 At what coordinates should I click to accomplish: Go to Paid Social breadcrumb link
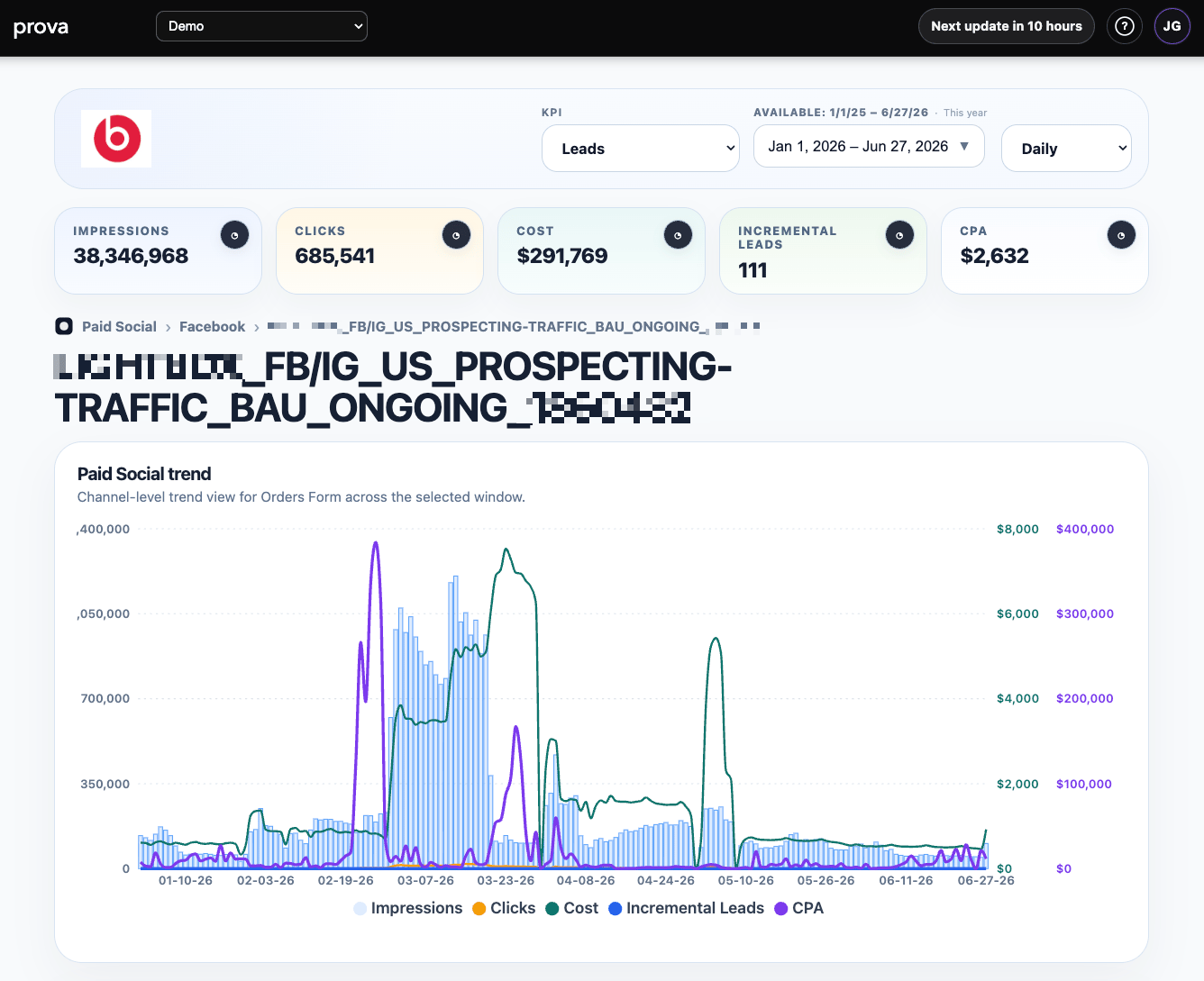(119, 327)
